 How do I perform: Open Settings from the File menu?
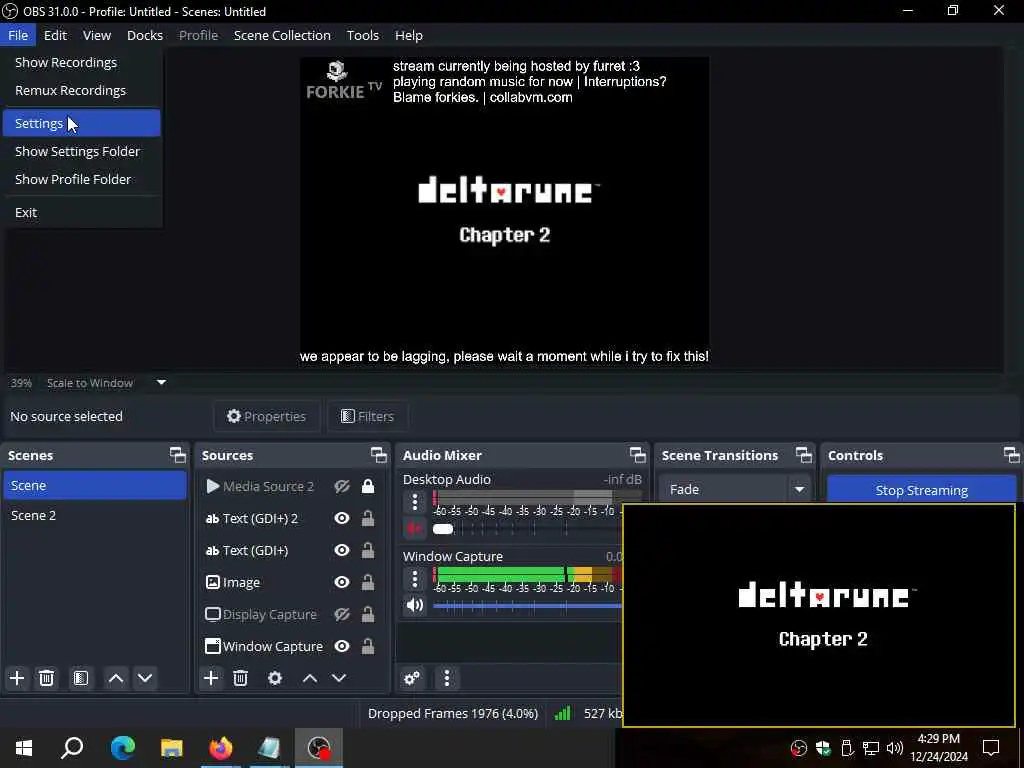coord(81,123)
